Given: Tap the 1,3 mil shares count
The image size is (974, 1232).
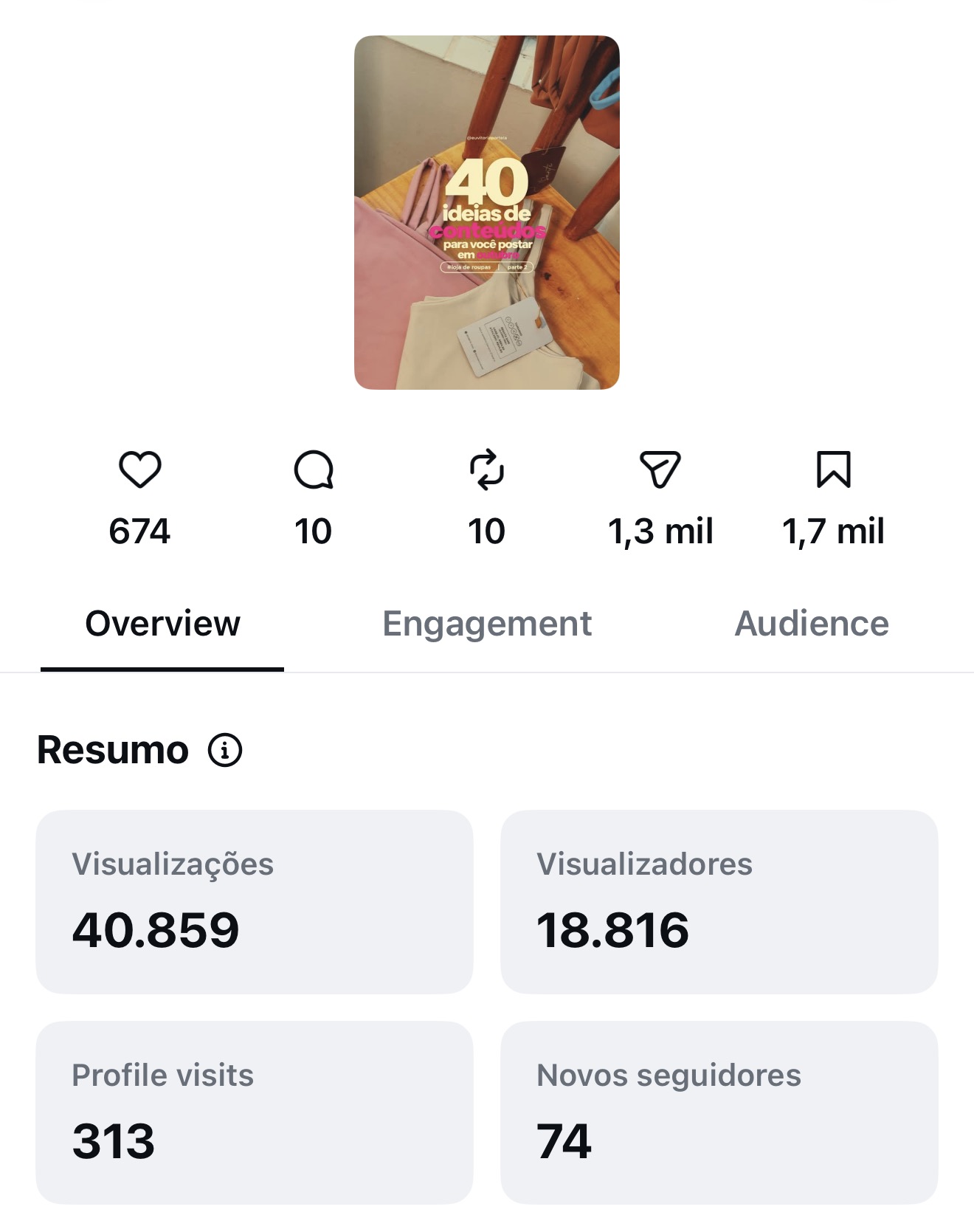Looking at the screenshot, I should tap(660, 531).
